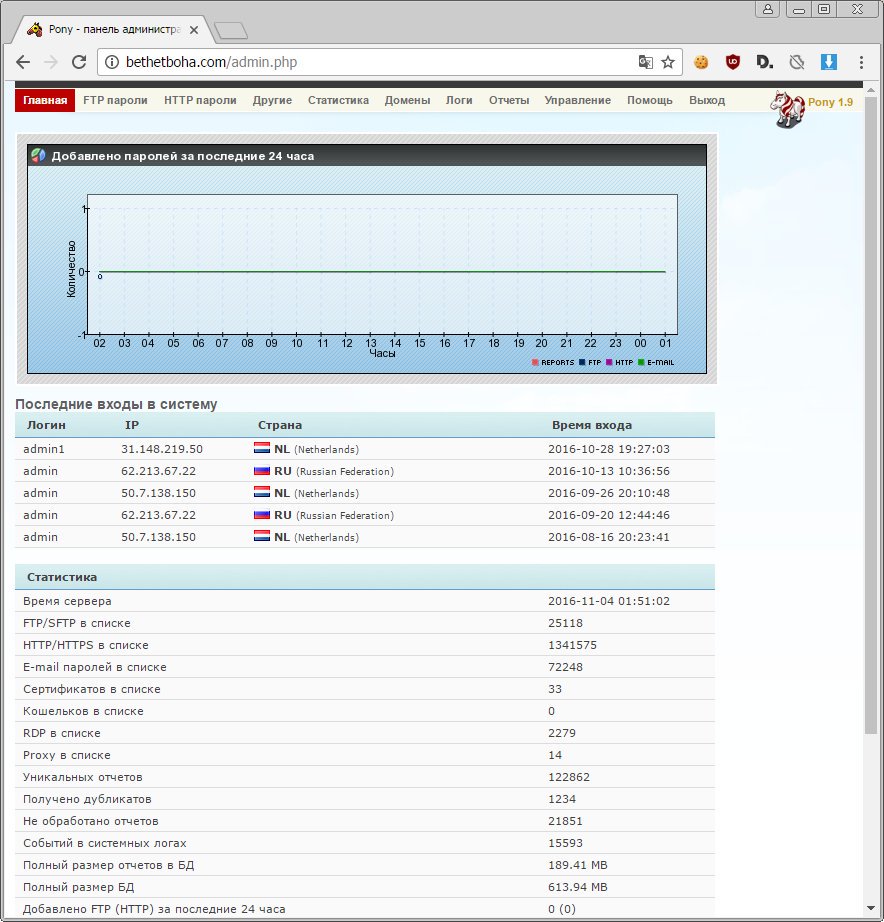
Task: Go to the Отчеты page
Action: 509,101
